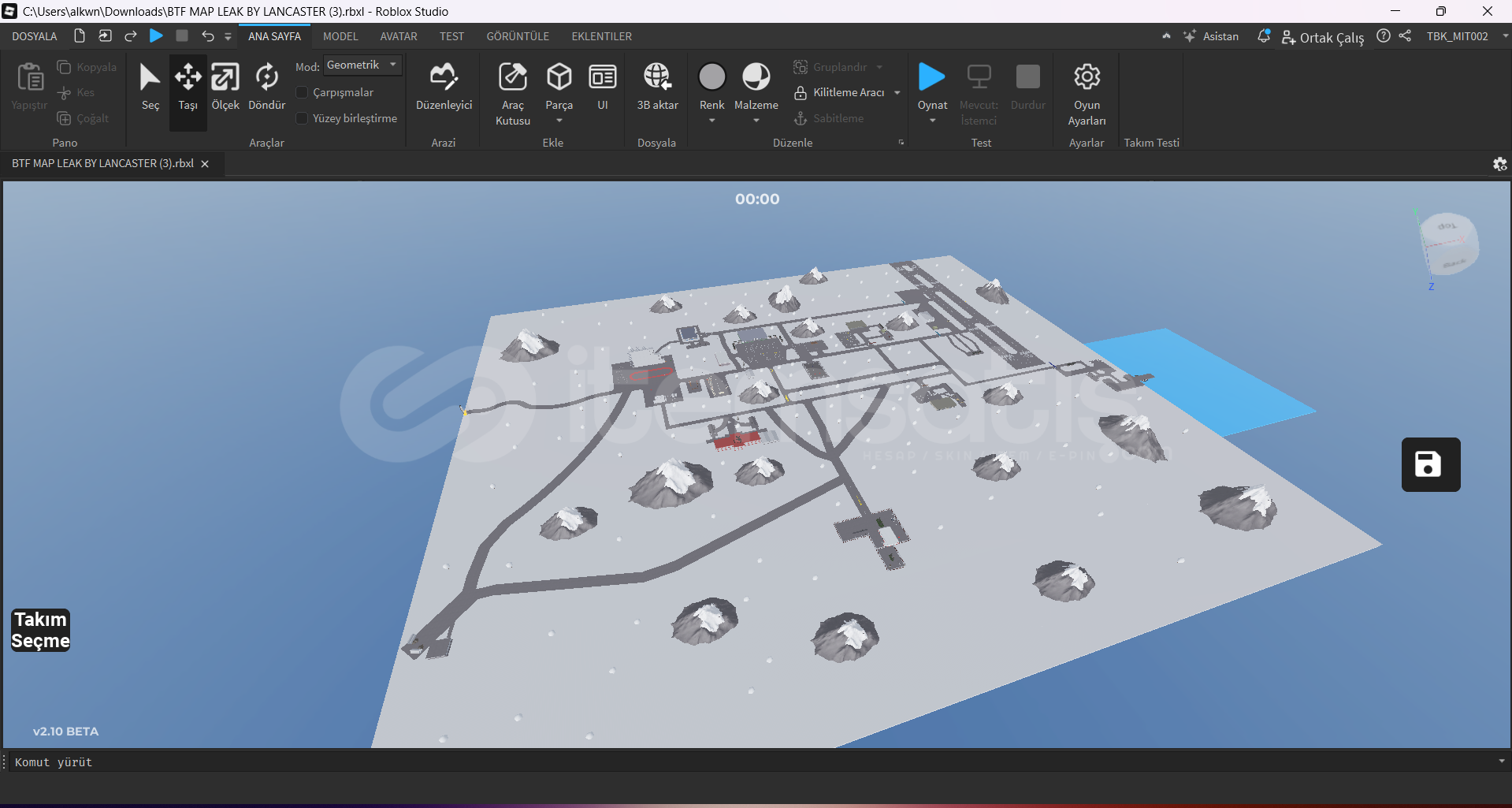Viewport: 1512px width, 808px height.
Task: Click the redo arrow icon
Action: (131, 35)
